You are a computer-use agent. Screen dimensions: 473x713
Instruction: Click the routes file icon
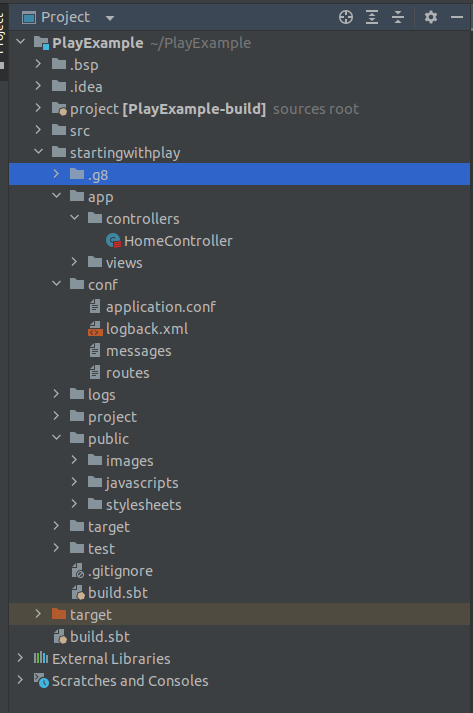click(x=95, y=373)
